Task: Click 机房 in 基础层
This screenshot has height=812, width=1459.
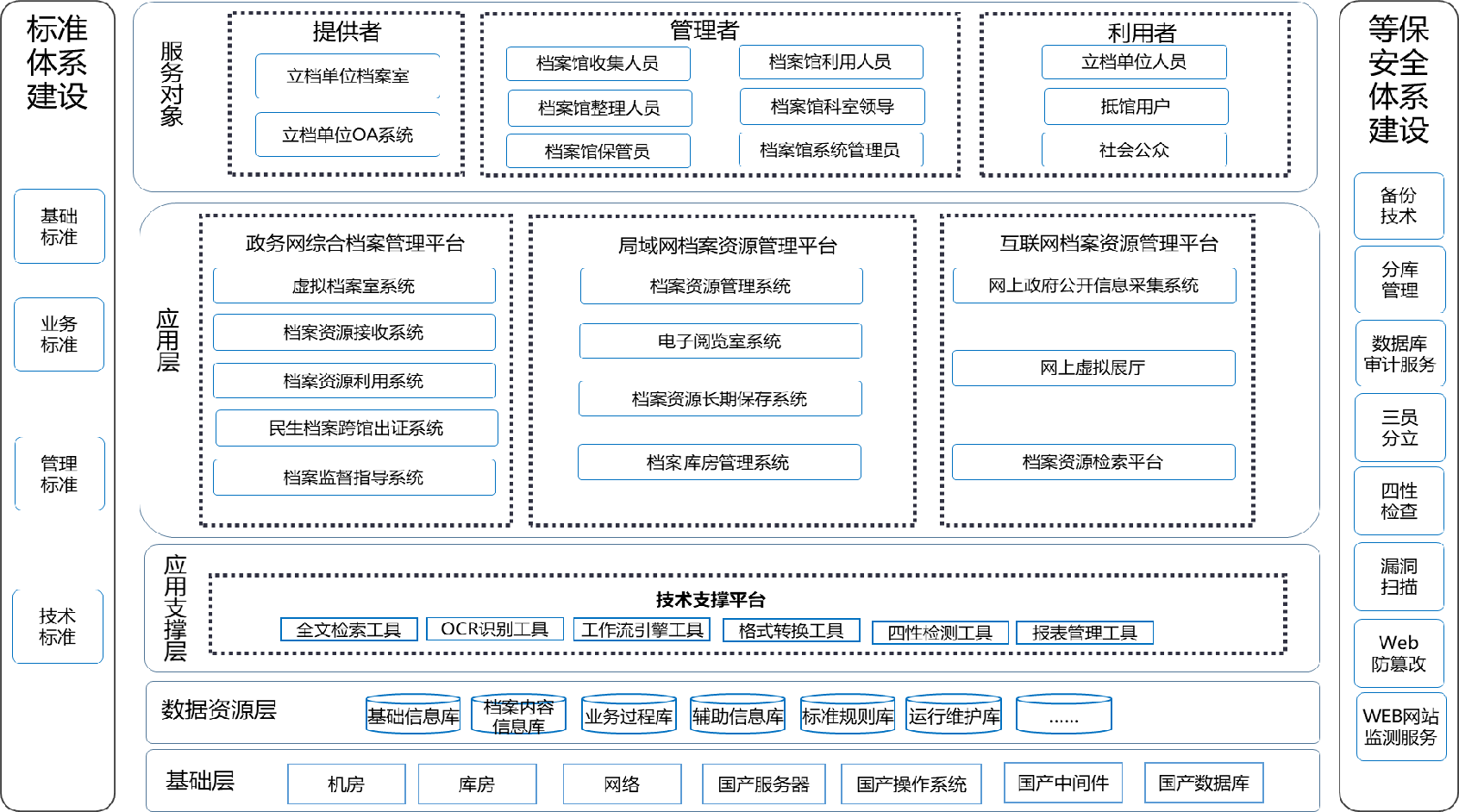Action: point(347,784)
